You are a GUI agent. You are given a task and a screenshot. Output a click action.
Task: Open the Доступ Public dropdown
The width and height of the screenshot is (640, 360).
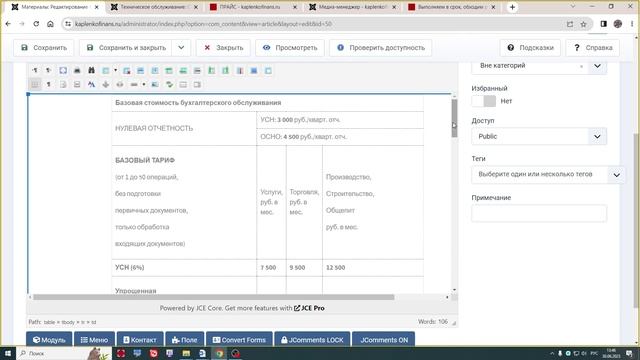coord(539,136)
